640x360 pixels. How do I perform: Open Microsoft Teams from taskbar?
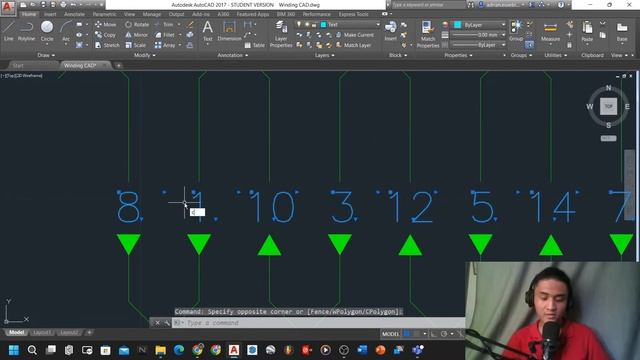(x=417, y=350)
